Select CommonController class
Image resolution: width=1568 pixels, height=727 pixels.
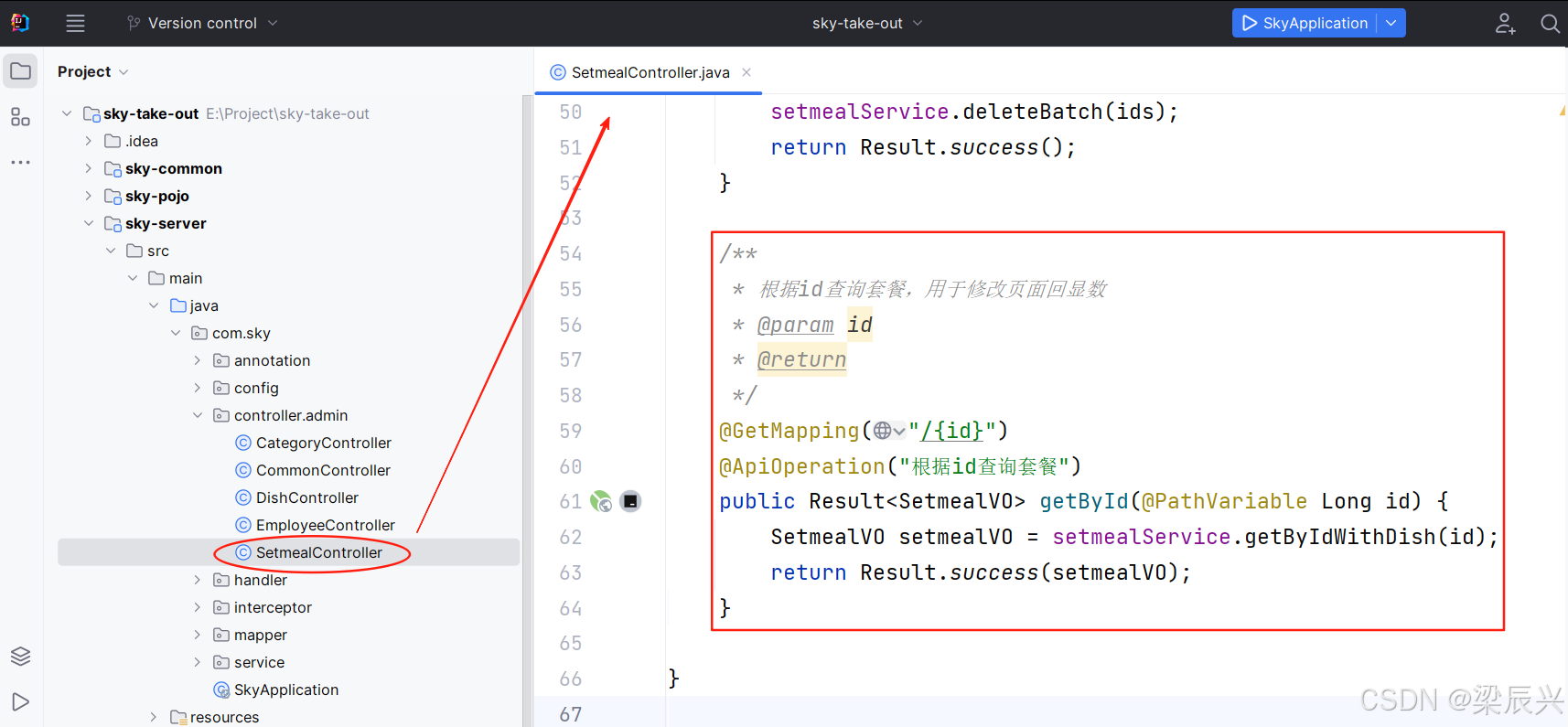[323, 470]
